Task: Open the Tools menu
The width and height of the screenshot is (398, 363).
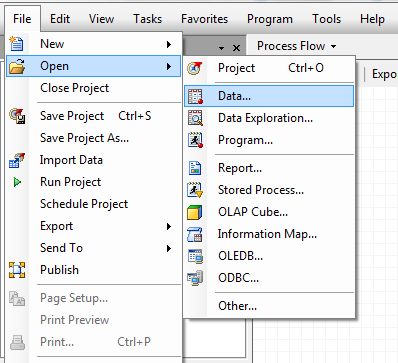Action: coord(327,19)
